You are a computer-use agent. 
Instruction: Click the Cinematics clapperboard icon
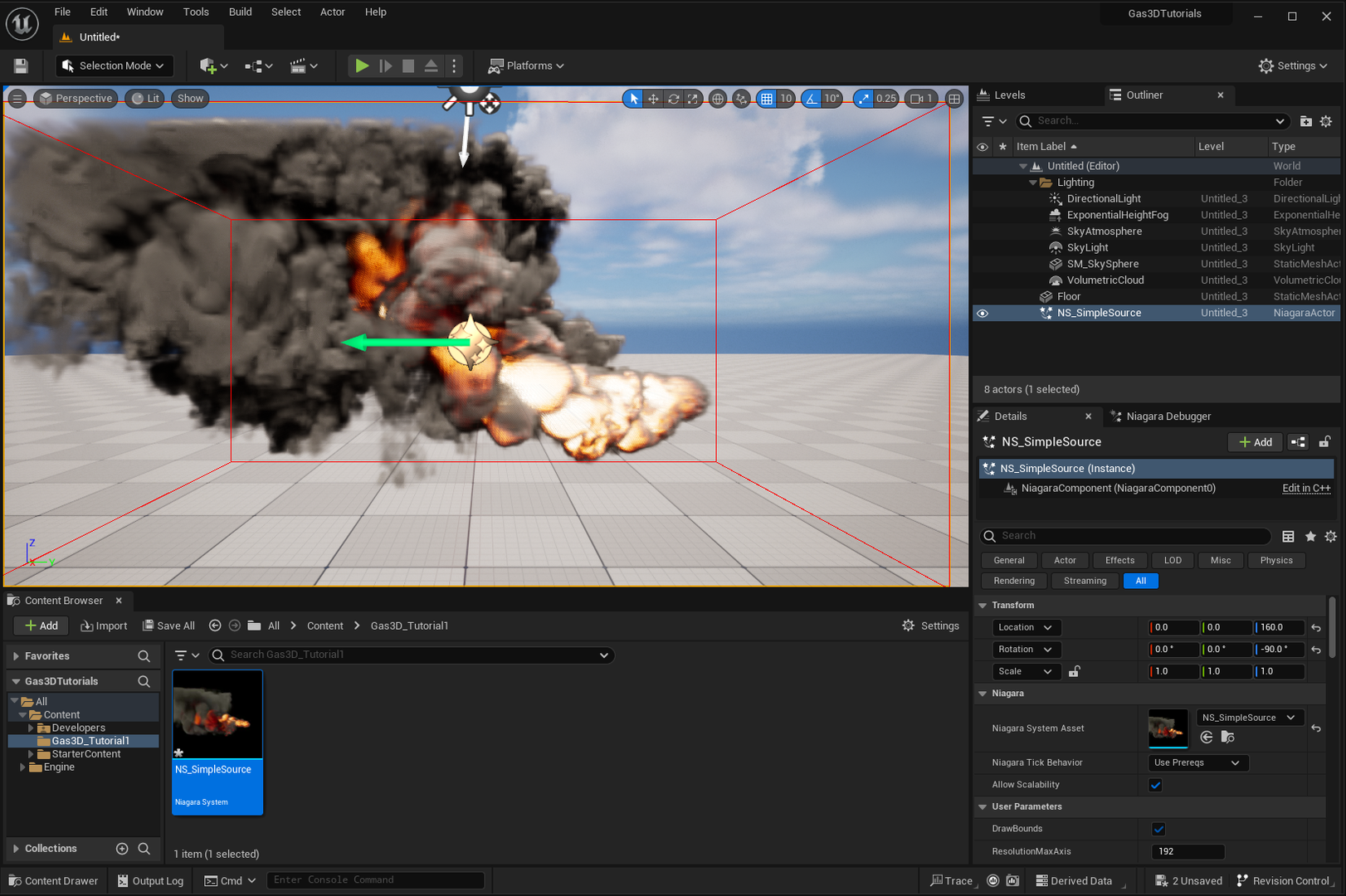[x=297, y=66]
